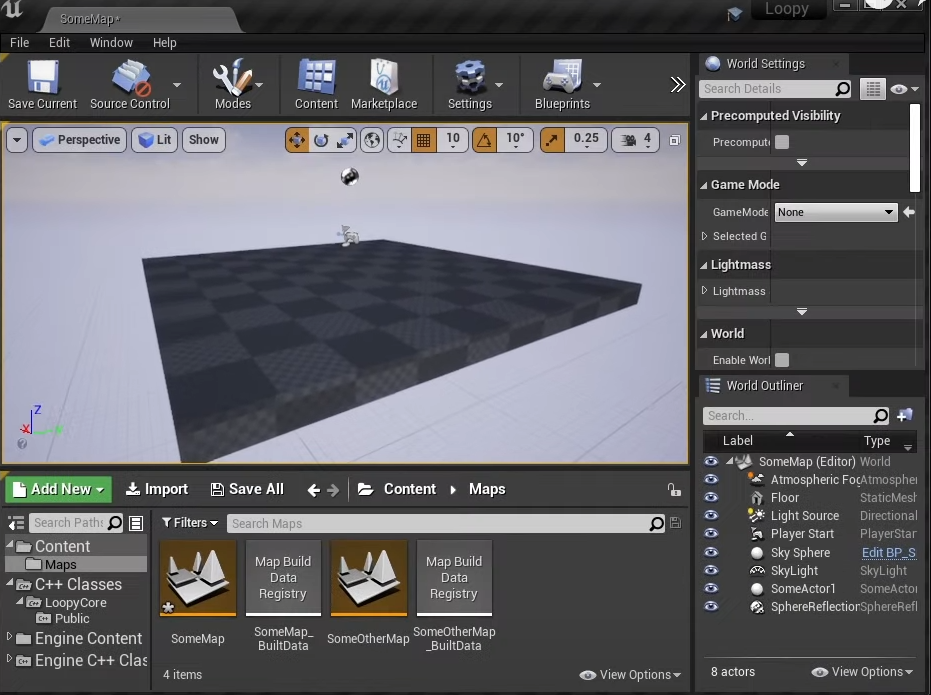Click the Save Current toolbar icon

(42, 84)
